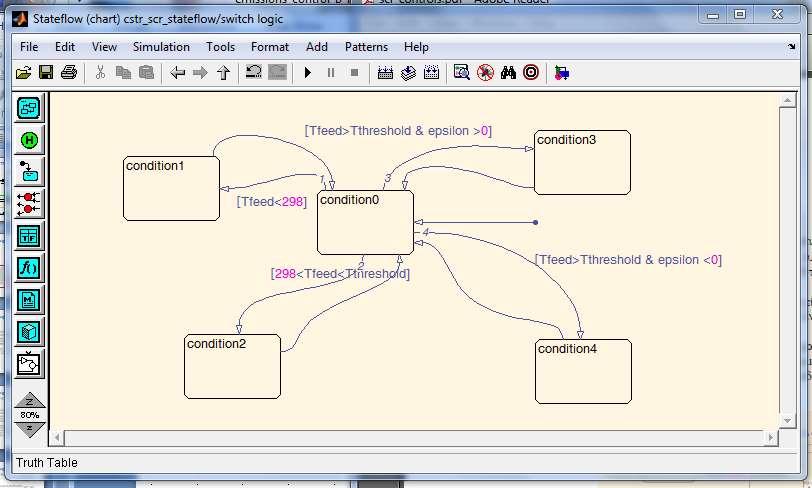The image size is (812, 488).
Task: Open the debugger bug icon
Action: click(485, 73)
